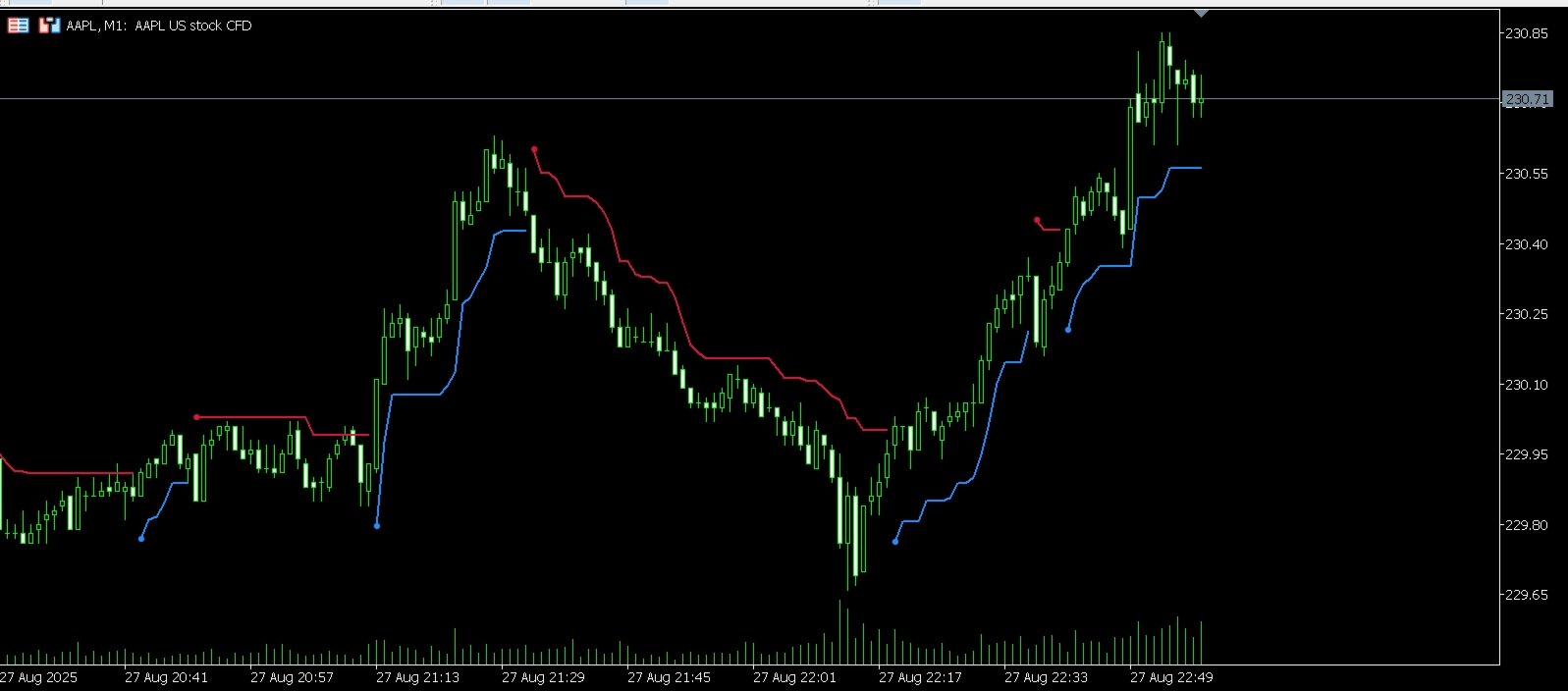This screenshot has height=691, width=1568.
Task: Click the 229.80 price axis label
Action: coord(1527,525)
